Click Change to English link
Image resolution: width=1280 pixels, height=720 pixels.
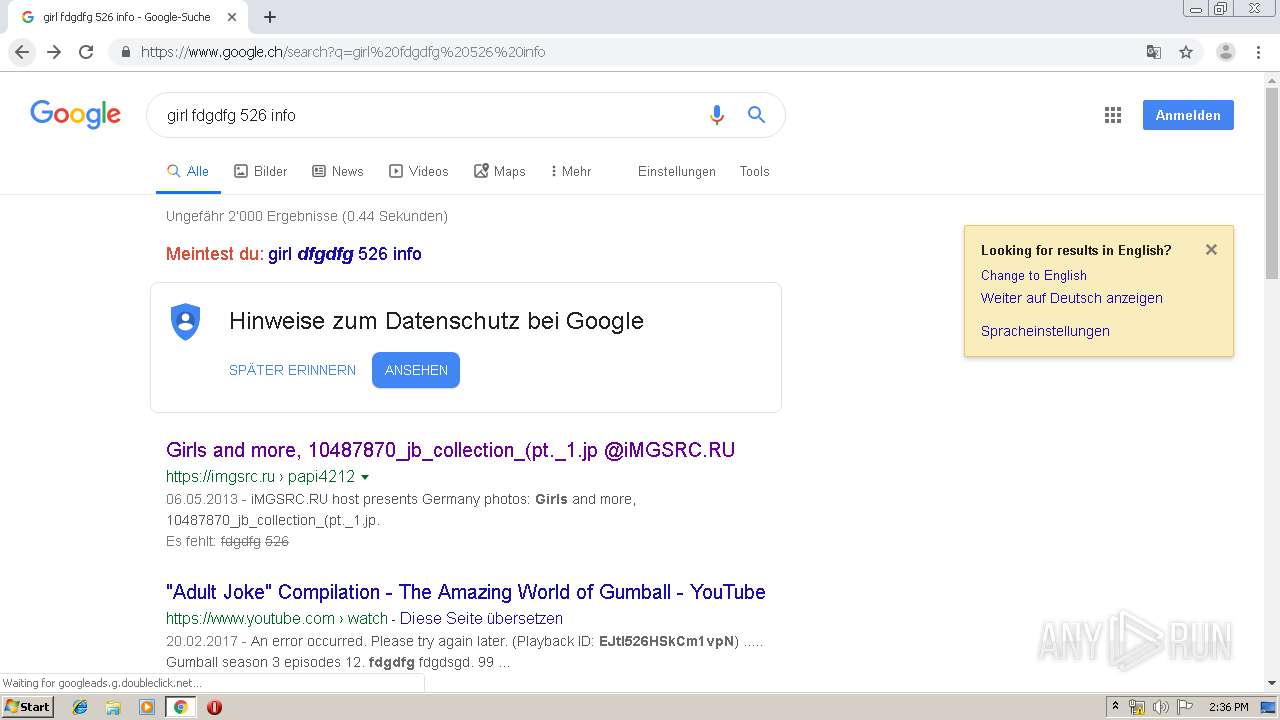[1033, 275]
